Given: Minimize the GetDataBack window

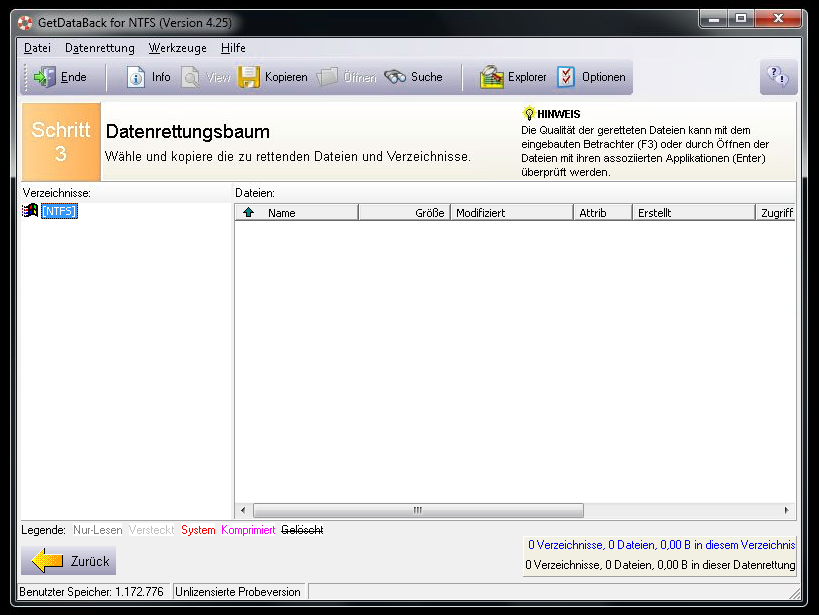Looking at the screenshot, I should 714,18.
